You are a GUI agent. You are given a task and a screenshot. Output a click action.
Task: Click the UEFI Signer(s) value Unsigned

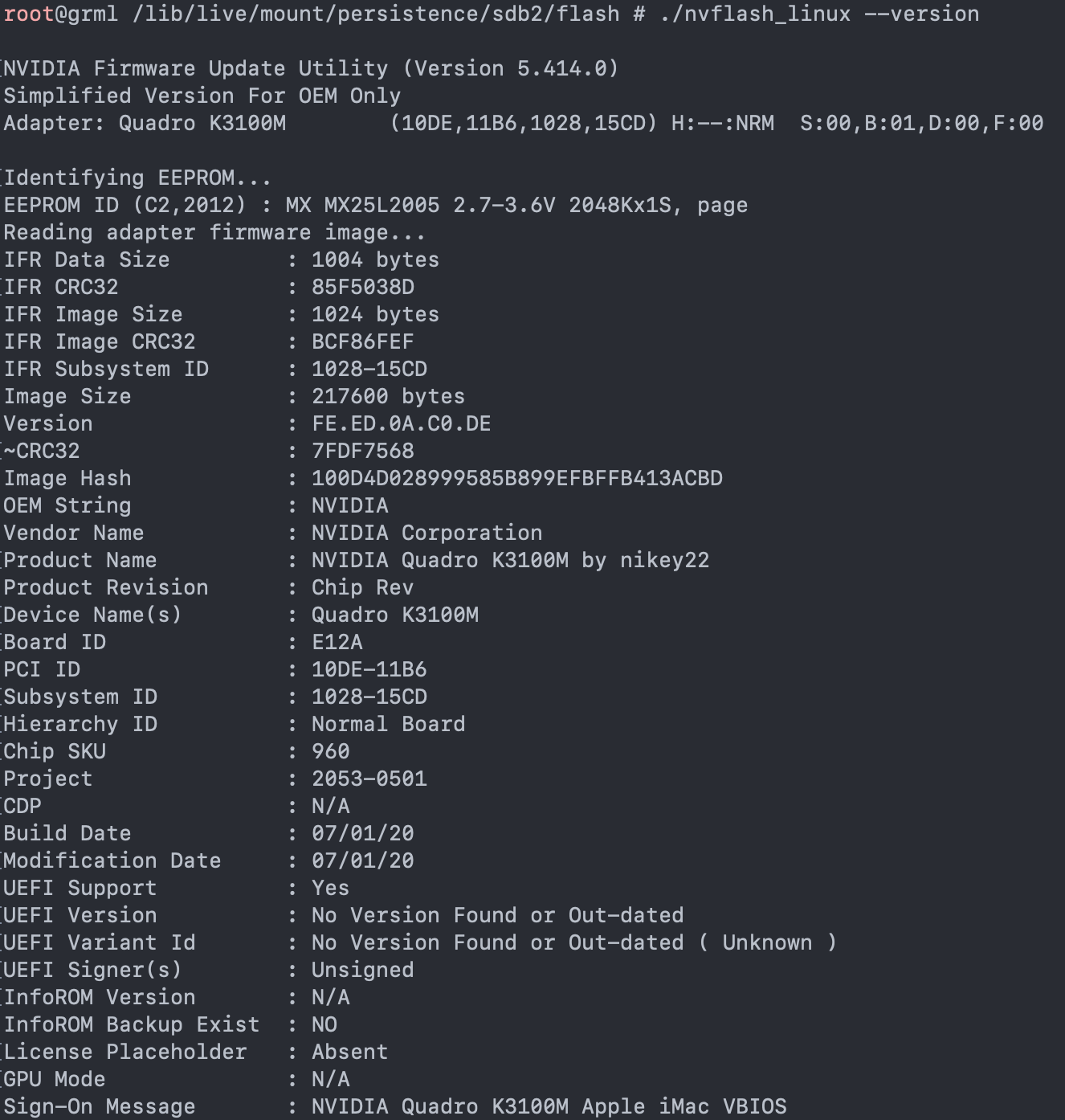362,970
